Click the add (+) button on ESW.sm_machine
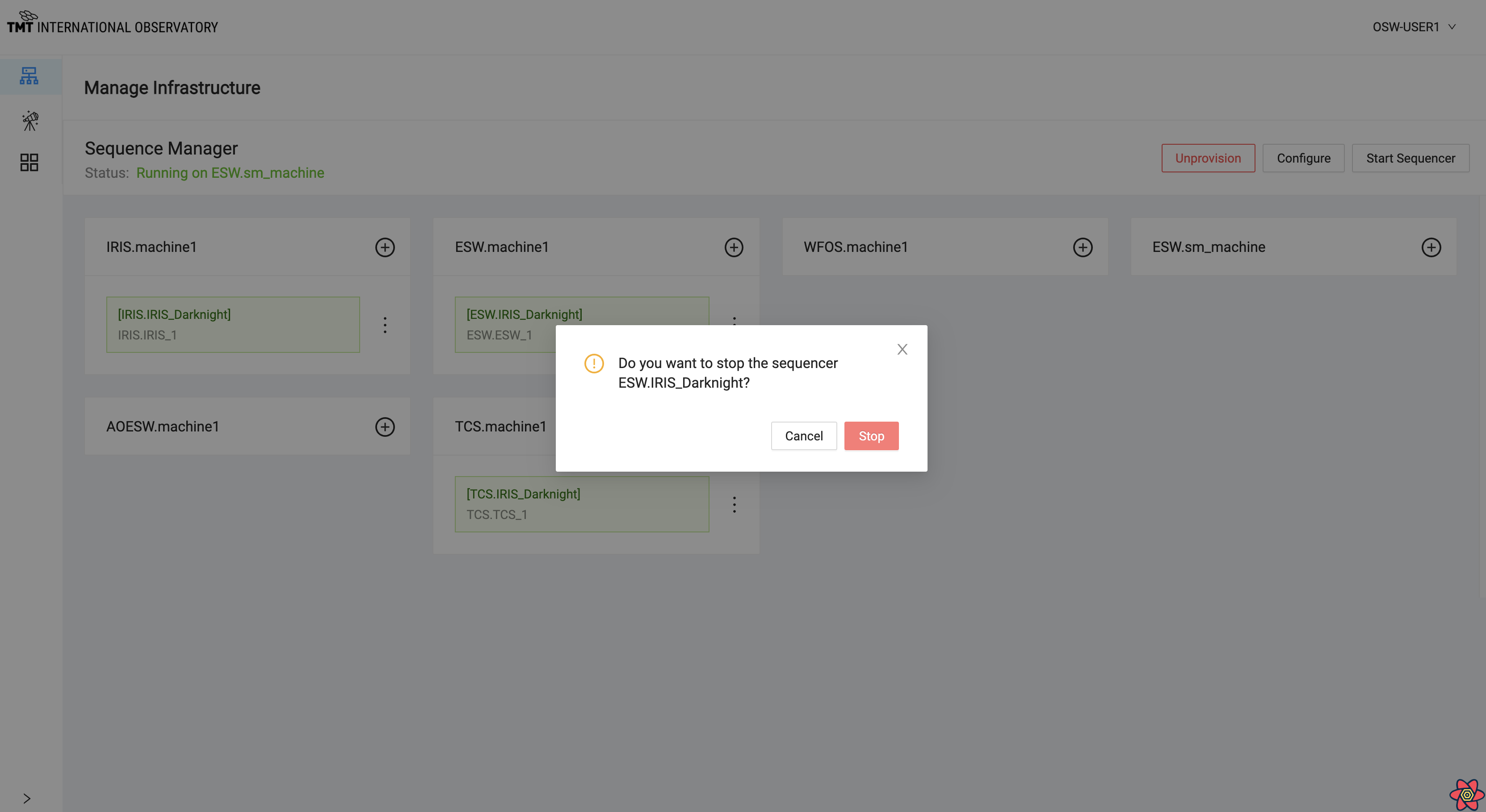Image resolution: width=1486 pixels, height=812 pixels. 1431,246
